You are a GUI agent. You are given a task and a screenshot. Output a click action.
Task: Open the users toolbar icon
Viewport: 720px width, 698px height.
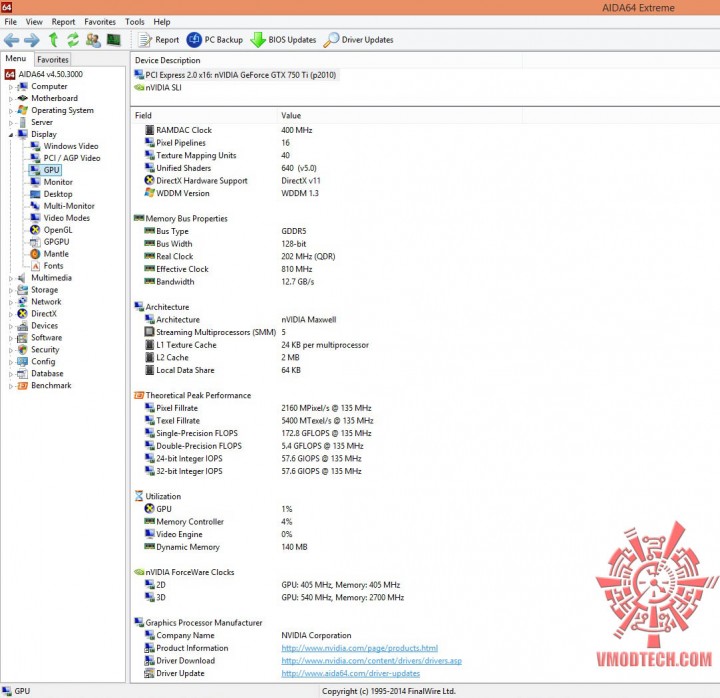click(x=93, y=40)
